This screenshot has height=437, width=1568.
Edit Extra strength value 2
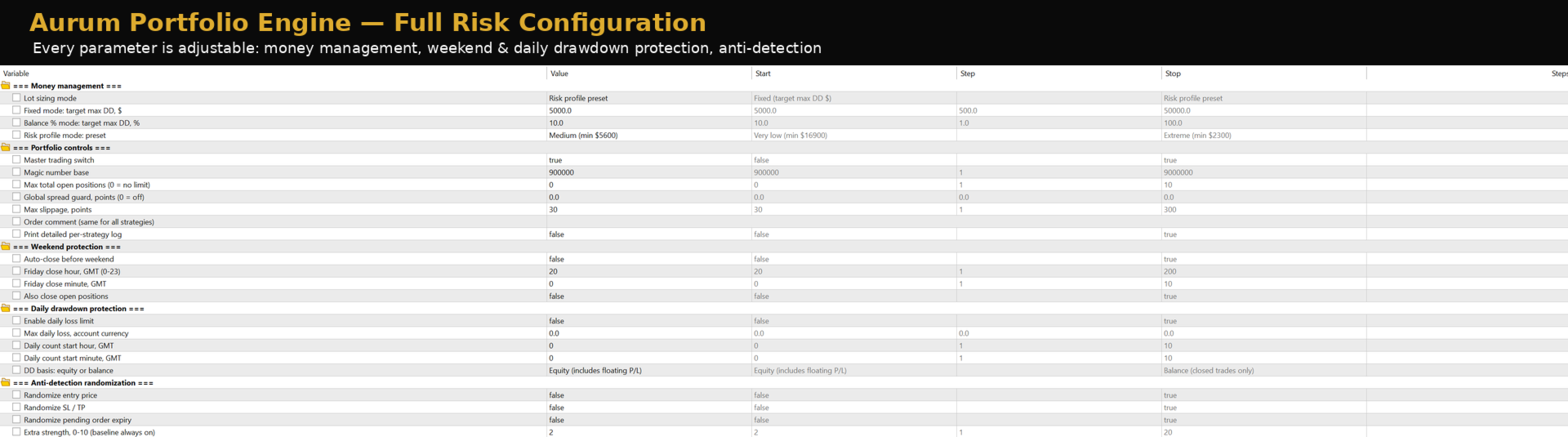(649, 432)
